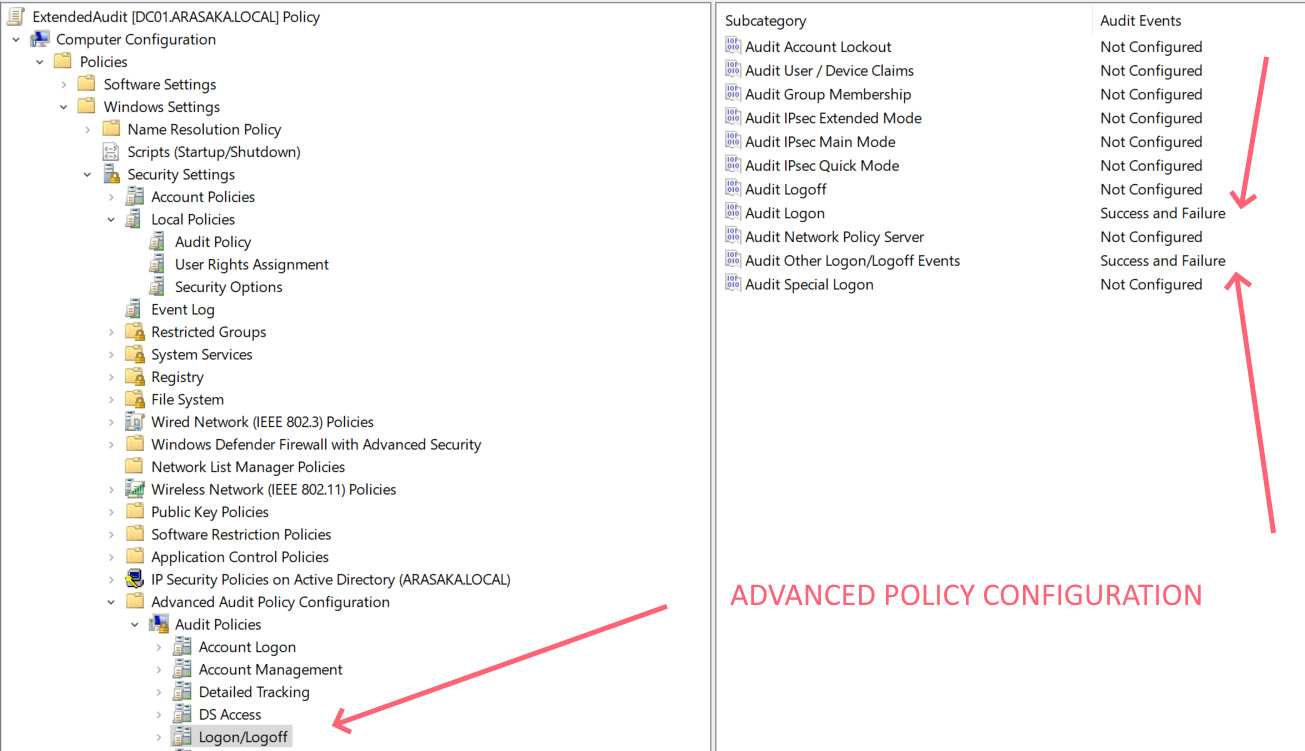The width and height of the screenshot is (1305, 751).
Task: Click the Event Log icon
Action: point(134,310)
